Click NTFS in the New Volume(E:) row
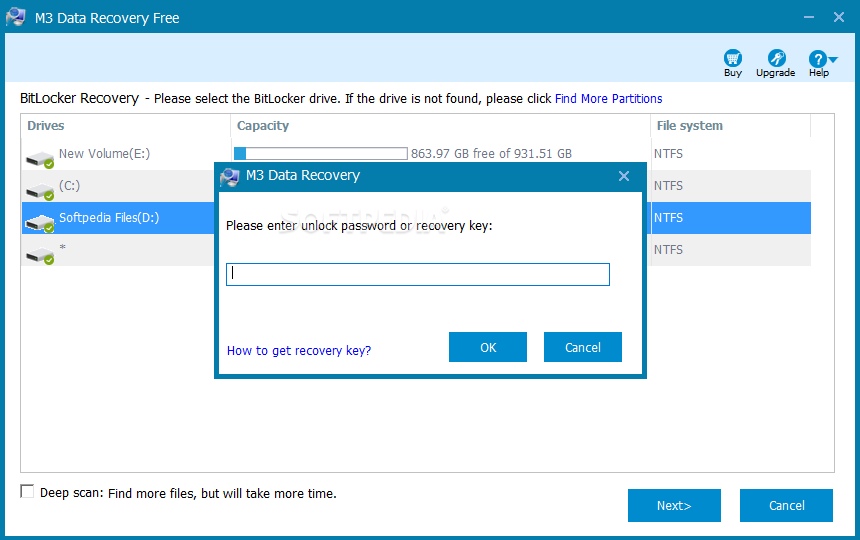Screen dimensions: 860x540 (x=668, y=154)
